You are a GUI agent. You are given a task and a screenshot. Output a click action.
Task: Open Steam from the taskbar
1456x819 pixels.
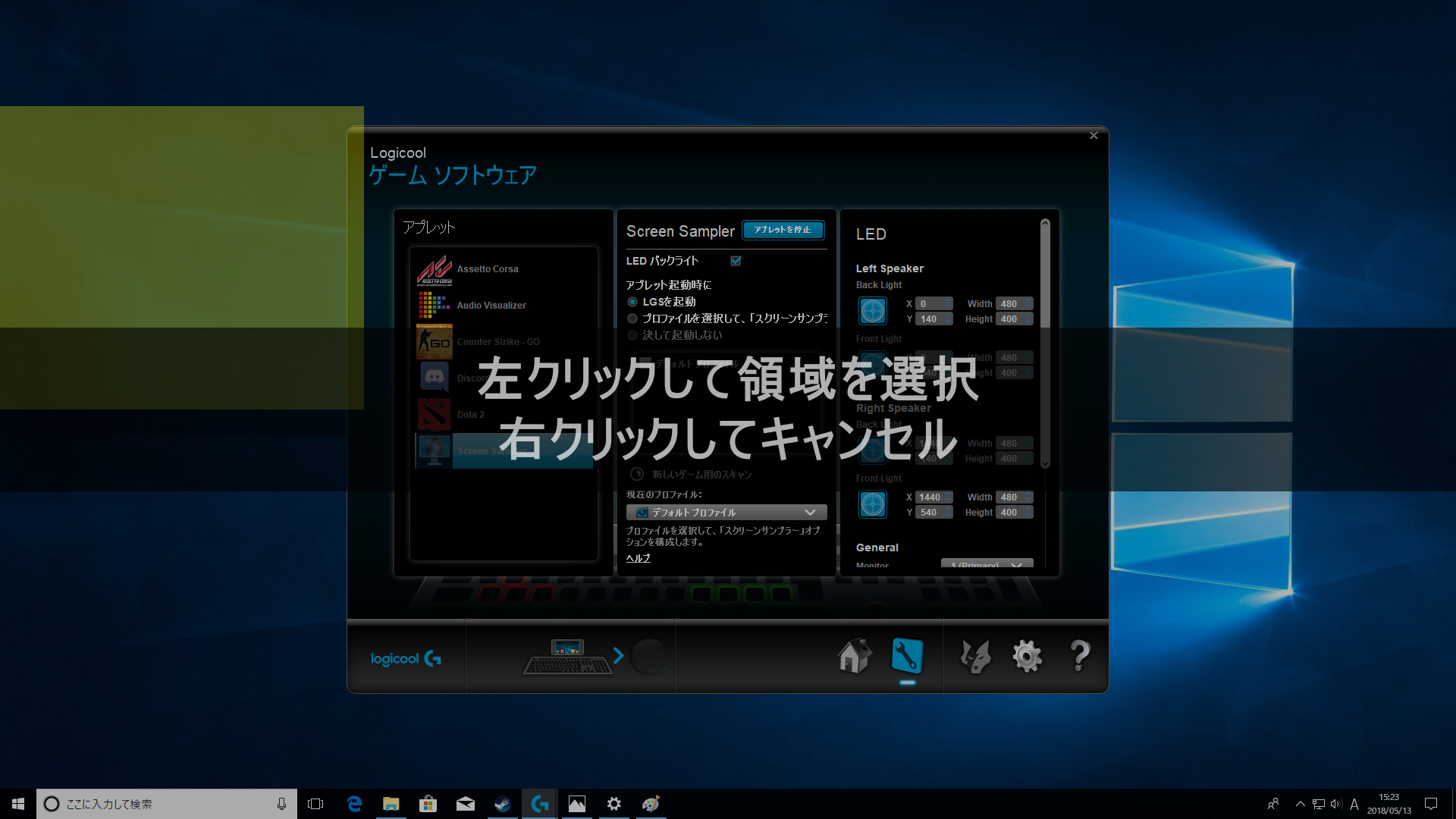(x=502, y=804)
